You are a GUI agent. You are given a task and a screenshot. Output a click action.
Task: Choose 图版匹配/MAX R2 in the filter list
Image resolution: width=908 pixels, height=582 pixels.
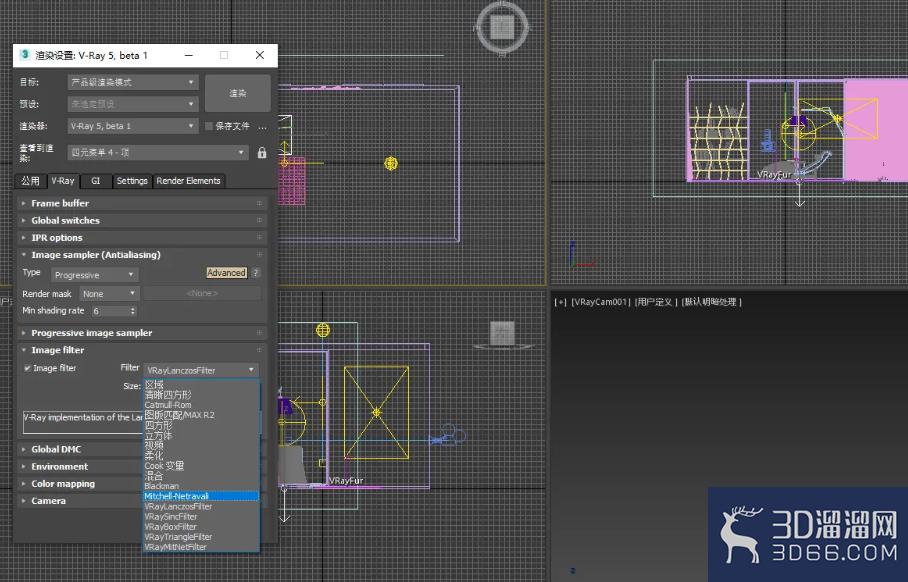pos(201,415)
